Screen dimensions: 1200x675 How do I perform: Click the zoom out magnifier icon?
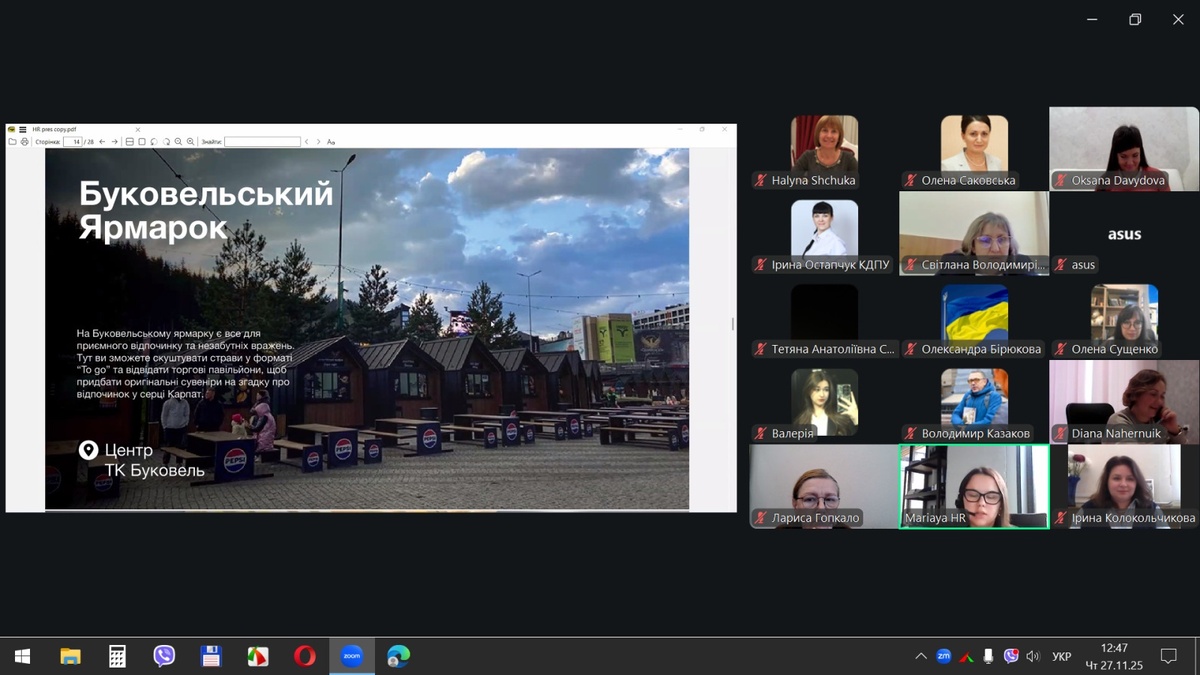click(x=178, y=142)
